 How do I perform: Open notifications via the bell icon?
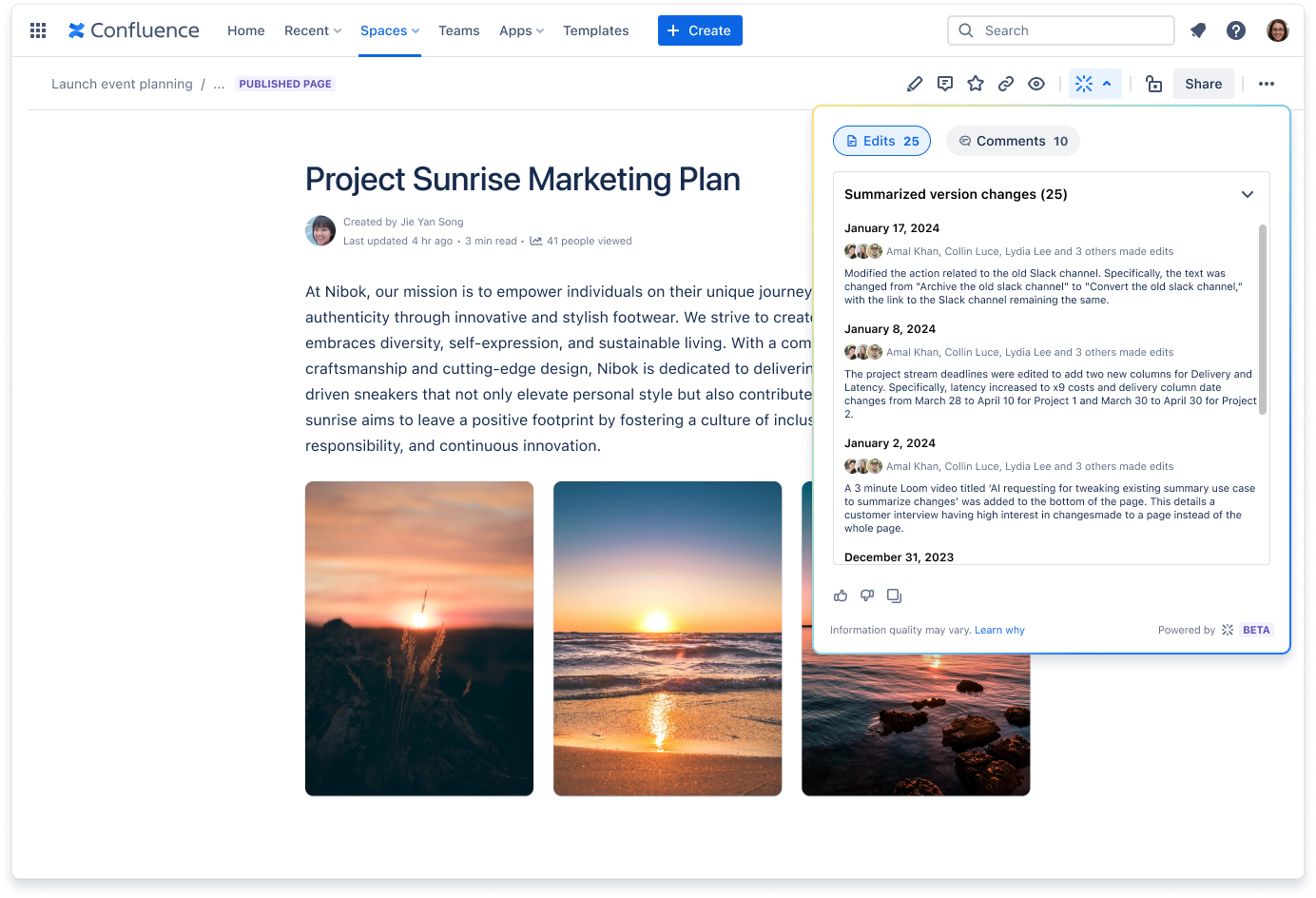tap(1197, 29)
